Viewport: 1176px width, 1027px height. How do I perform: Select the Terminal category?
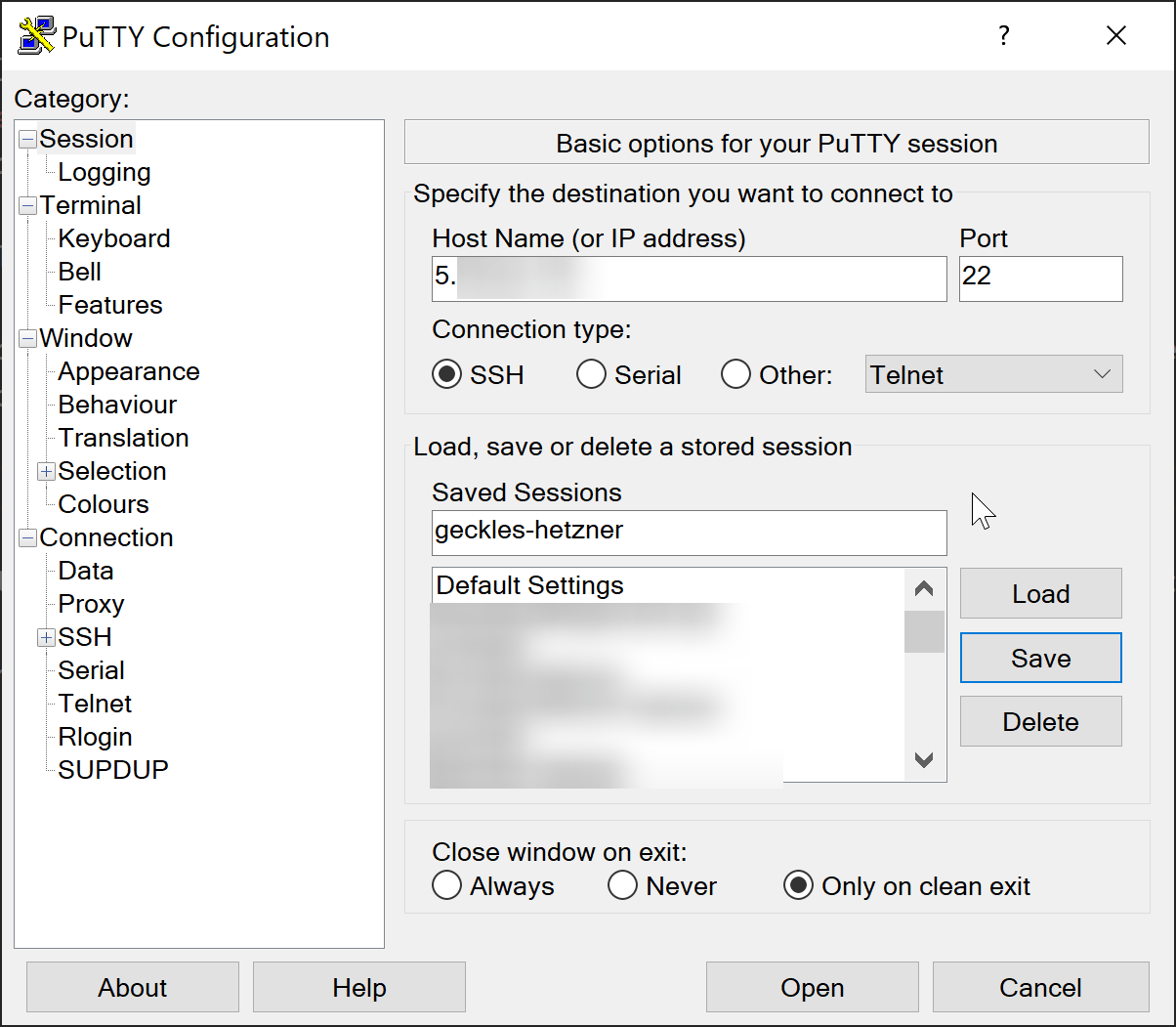click(x=91, y=205)
